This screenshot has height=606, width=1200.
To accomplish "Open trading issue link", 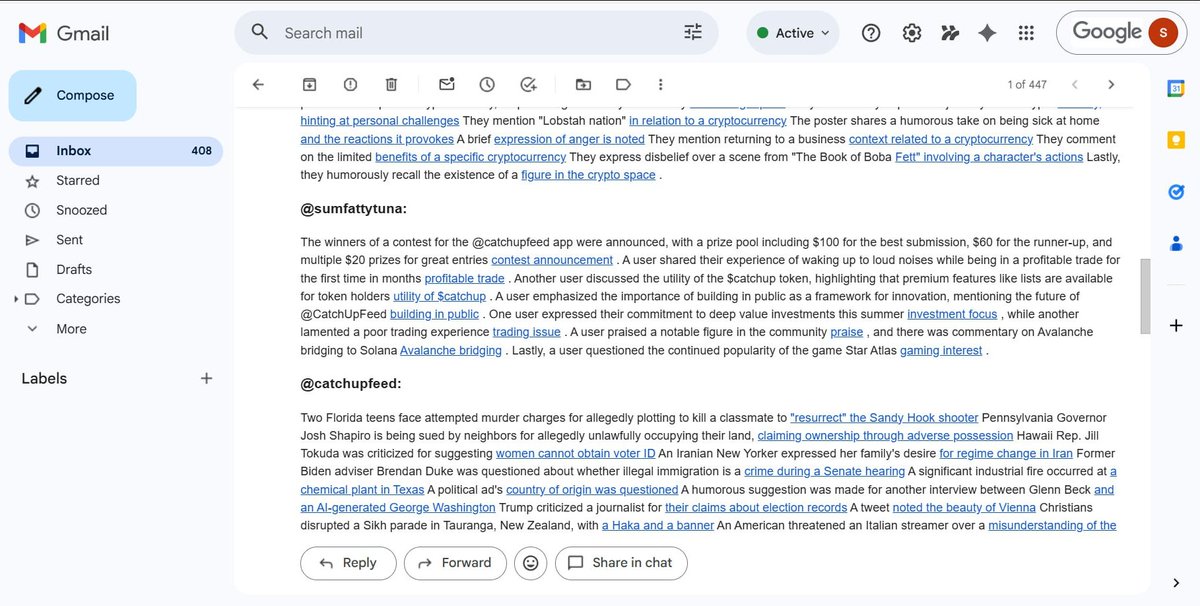I will tap(526, 332).
